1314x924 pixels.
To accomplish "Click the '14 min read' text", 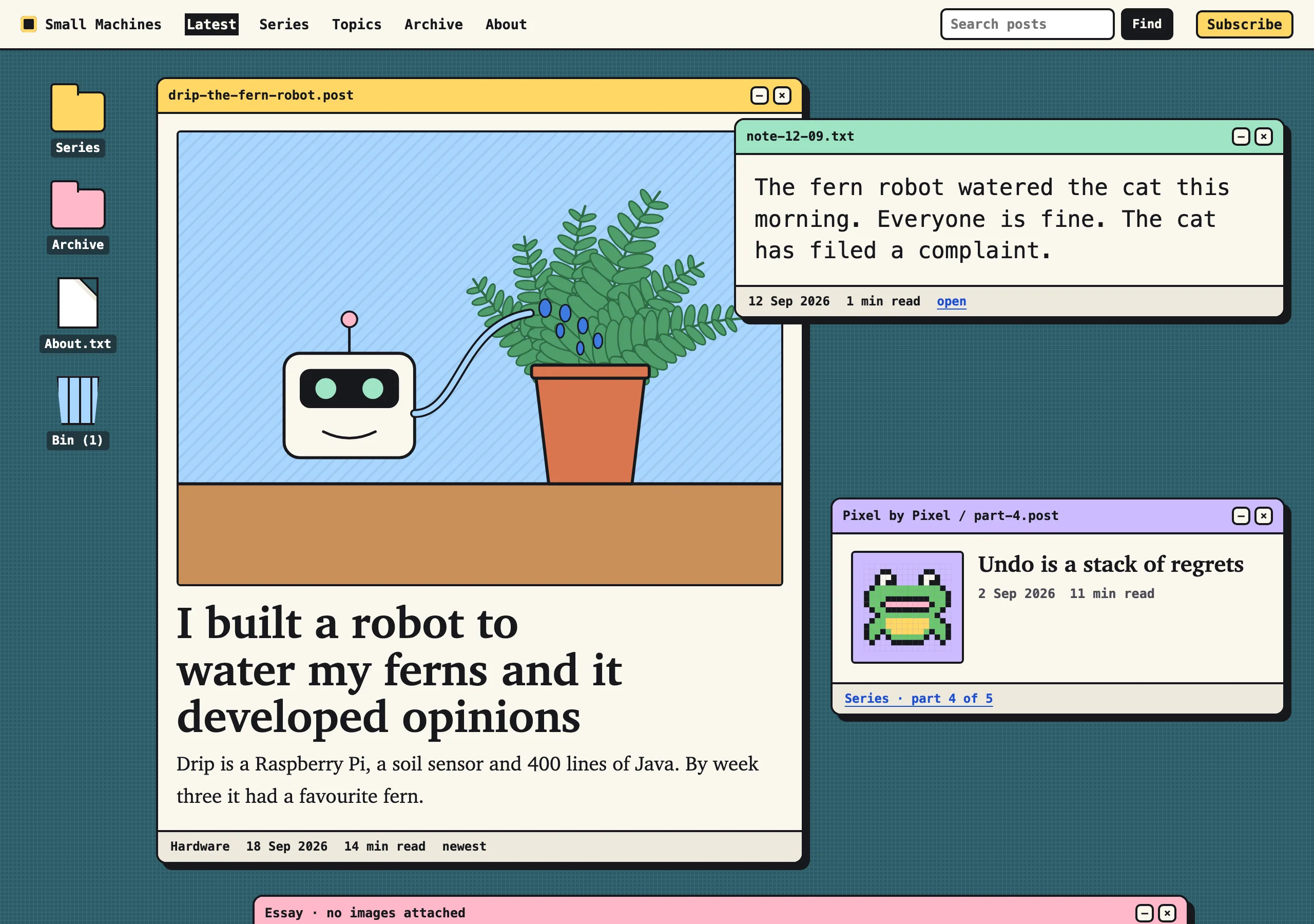I will (x=384, y=846).
